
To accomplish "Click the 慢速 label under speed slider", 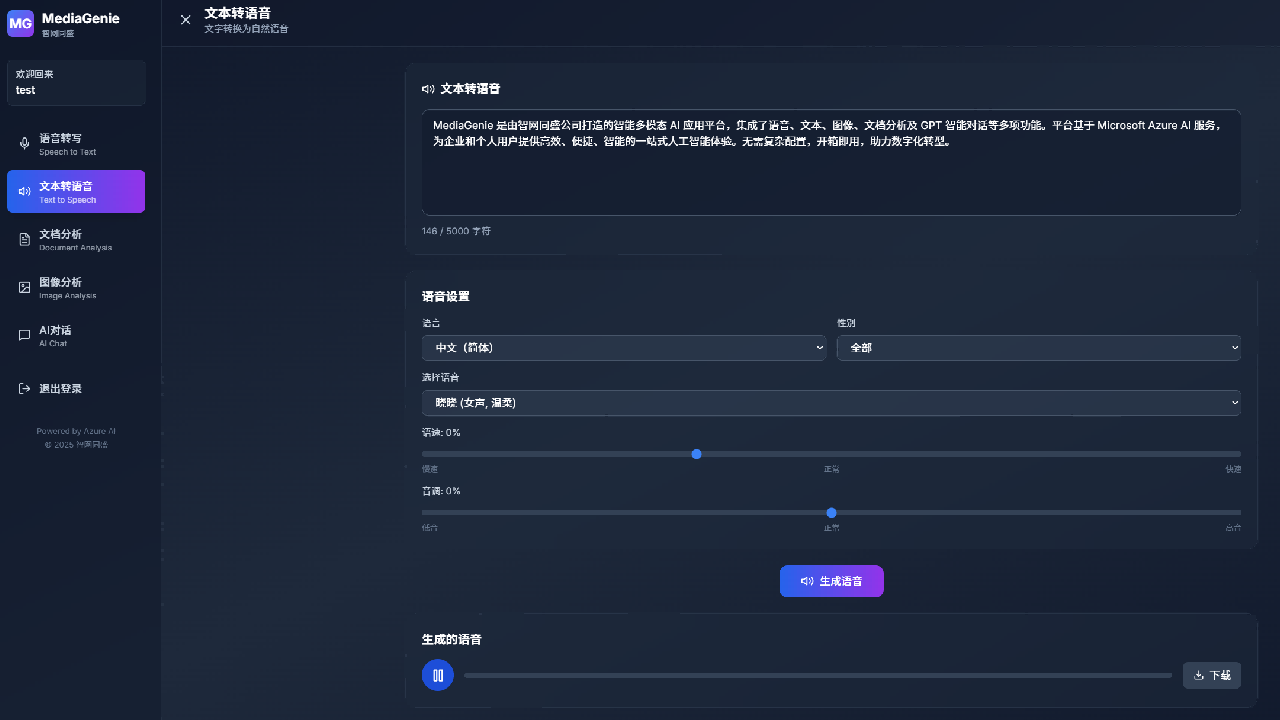I will [430, 469].
